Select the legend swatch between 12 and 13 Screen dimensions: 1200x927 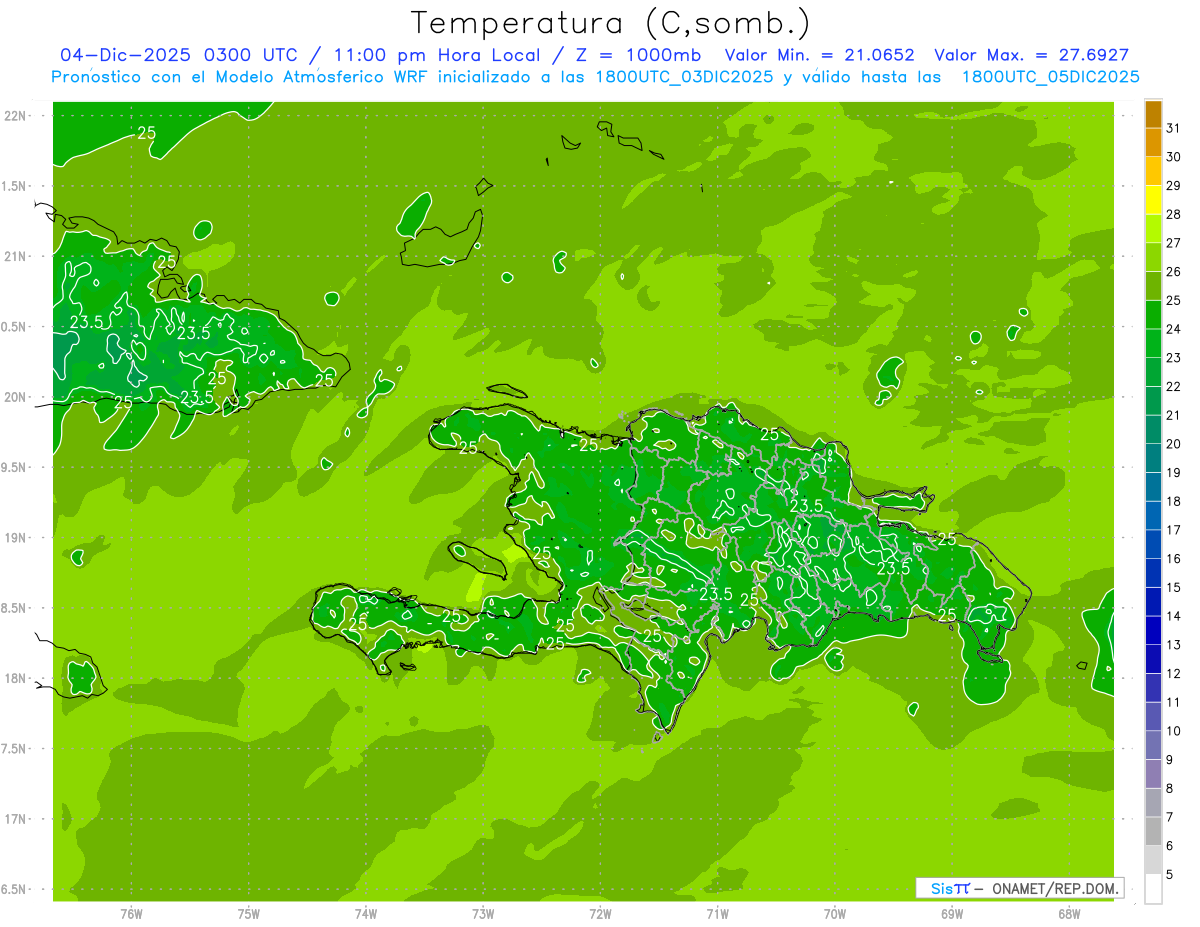(x=1153, y=659)
